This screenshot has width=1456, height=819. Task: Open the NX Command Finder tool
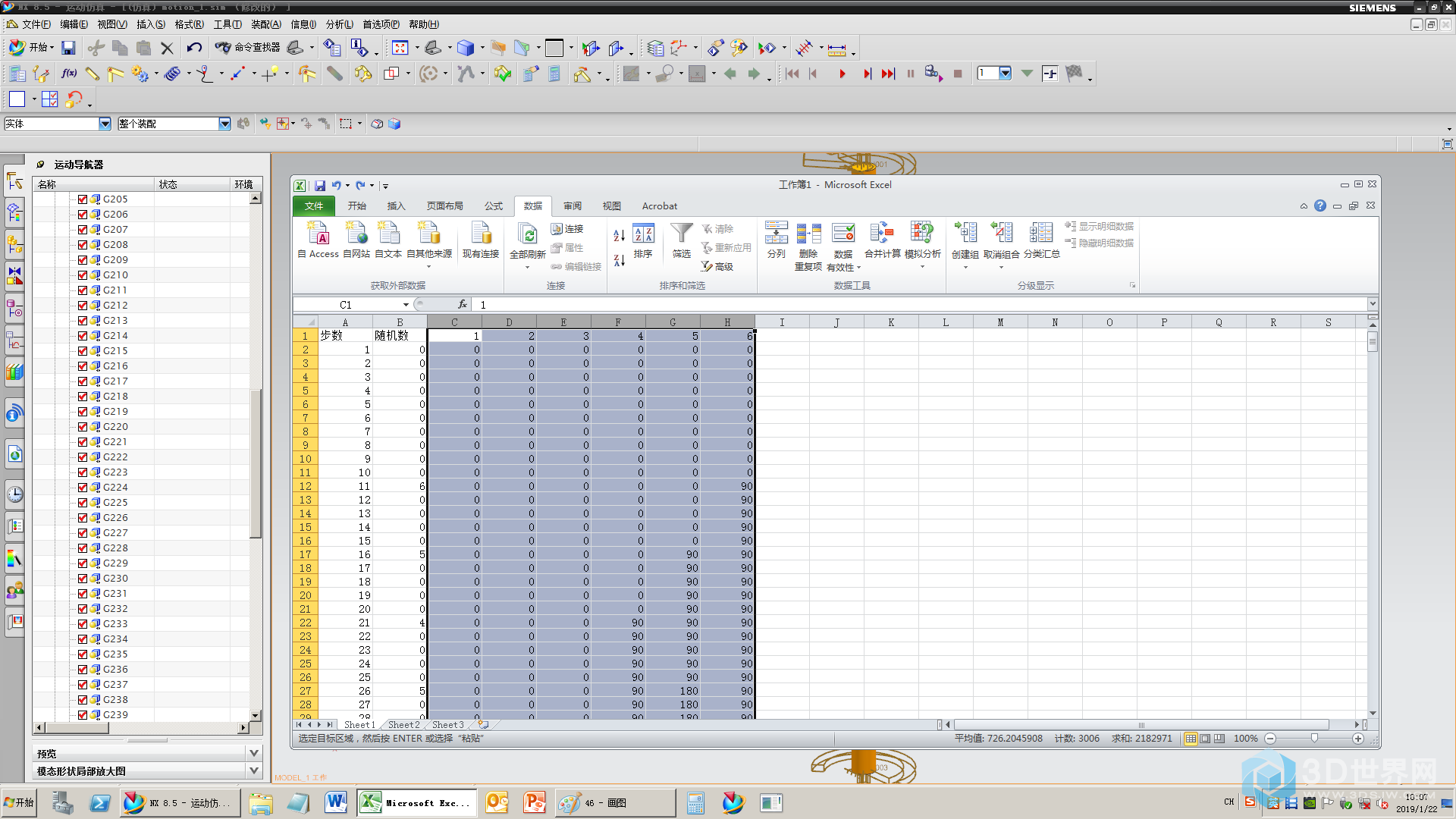click(248, 48)
